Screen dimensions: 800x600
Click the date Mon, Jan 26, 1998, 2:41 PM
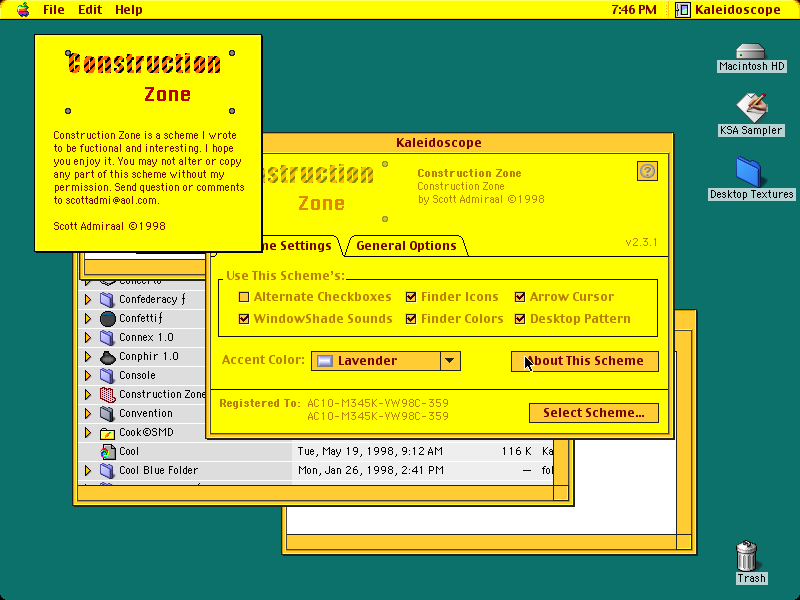point(370,470)
